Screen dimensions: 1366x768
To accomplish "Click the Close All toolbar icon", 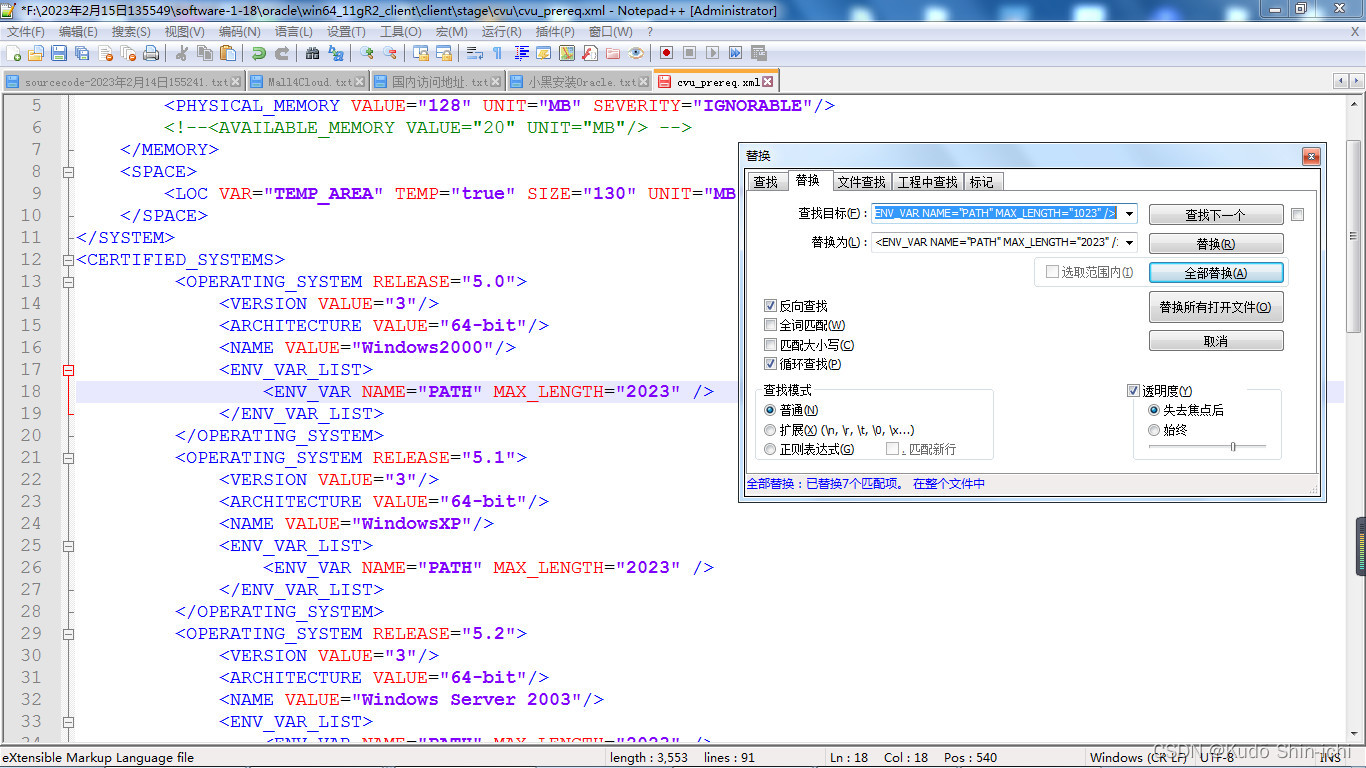I will [128, 53].
